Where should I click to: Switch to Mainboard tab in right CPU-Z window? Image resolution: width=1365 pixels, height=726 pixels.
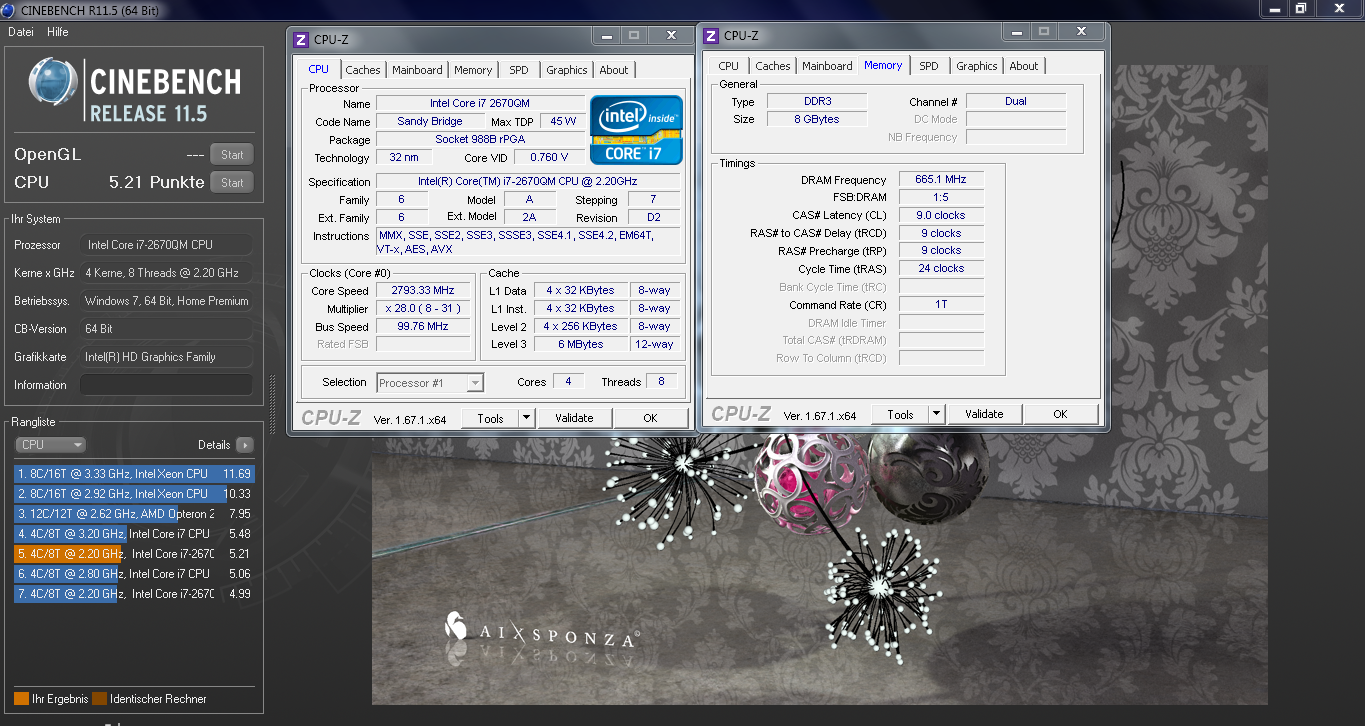point(828,66)
